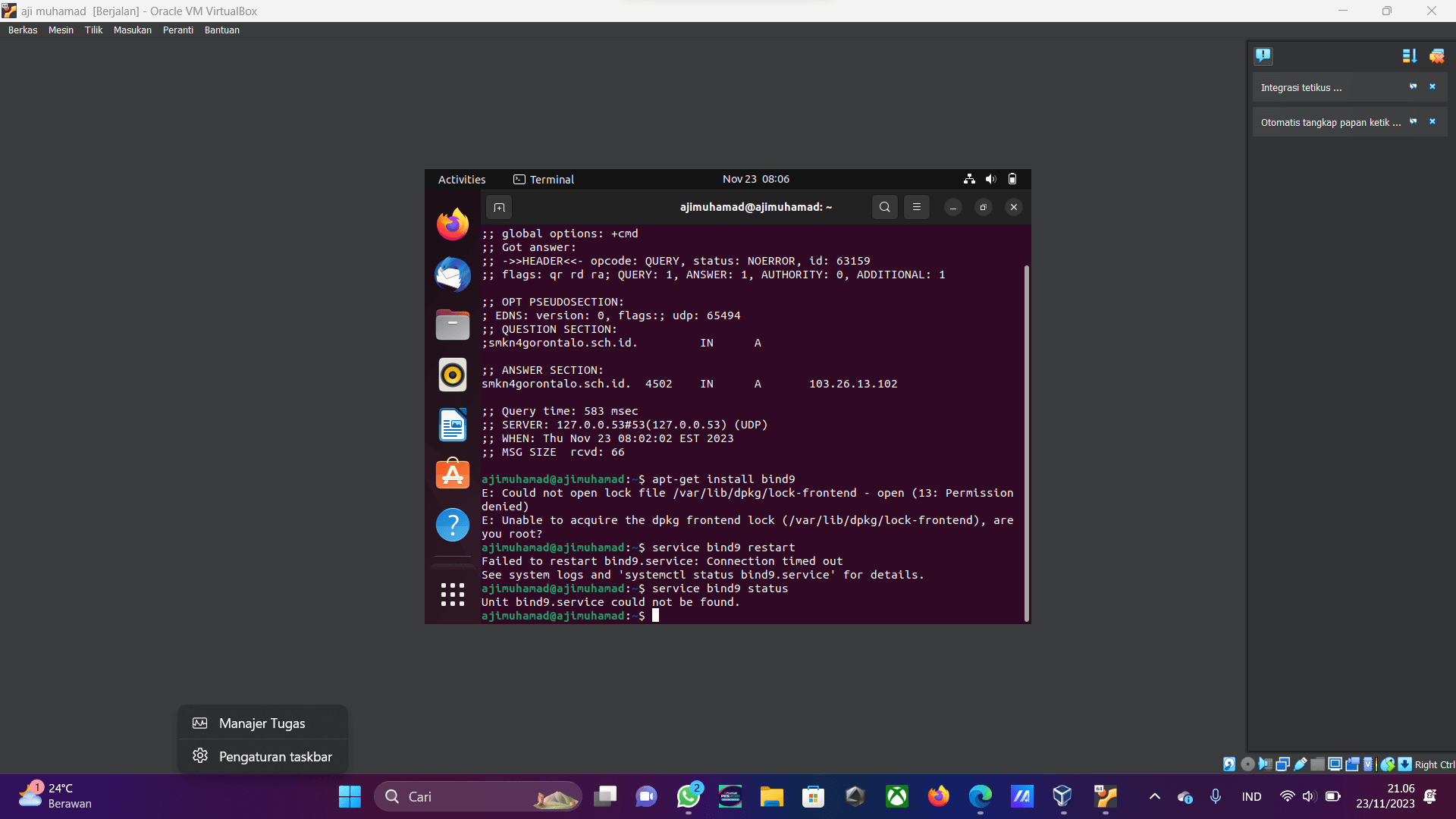
Task: Click in the terminal prompt area
Action: [656, 616]
